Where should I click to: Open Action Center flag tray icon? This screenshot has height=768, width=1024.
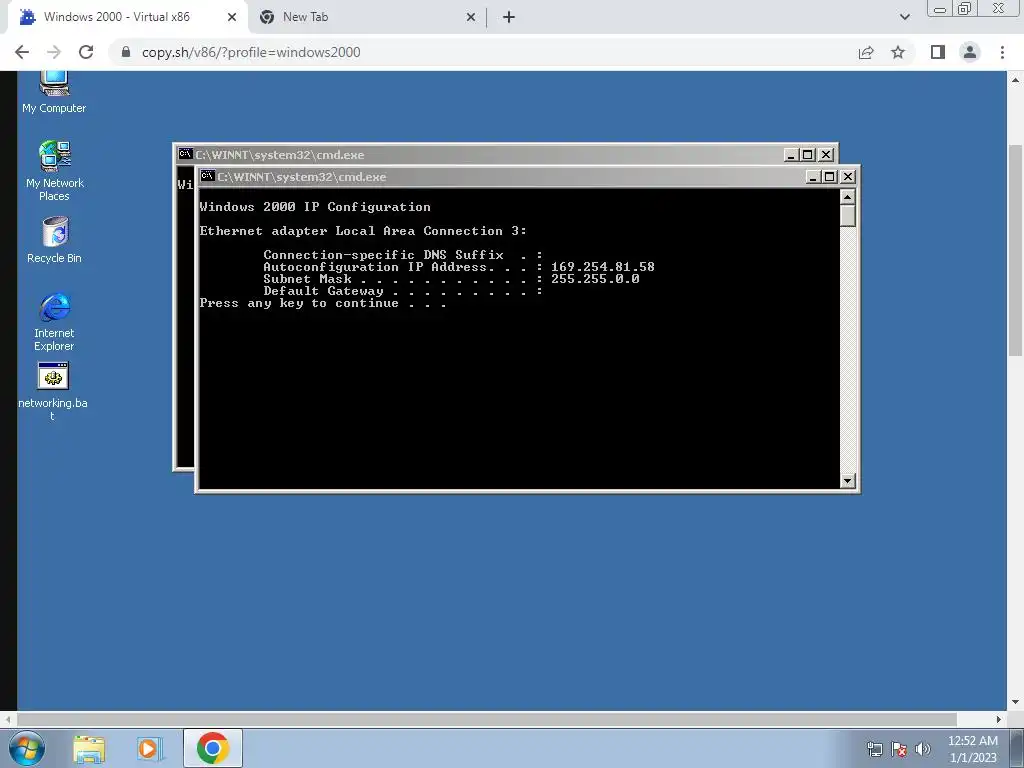tap(899, 749)
